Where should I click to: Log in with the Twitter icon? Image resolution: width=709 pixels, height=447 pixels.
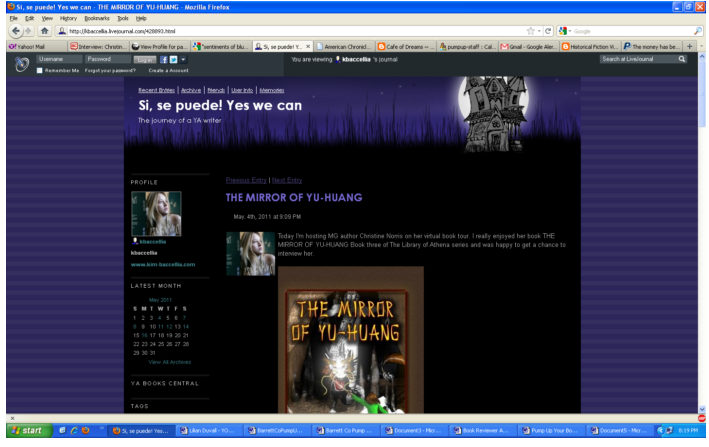(173, 59)
